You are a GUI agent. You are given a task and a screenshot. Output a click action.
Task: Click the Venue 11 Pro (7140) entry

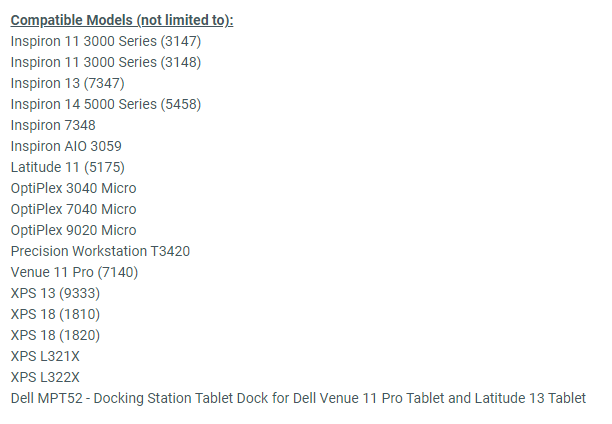(x=74, y=273)
